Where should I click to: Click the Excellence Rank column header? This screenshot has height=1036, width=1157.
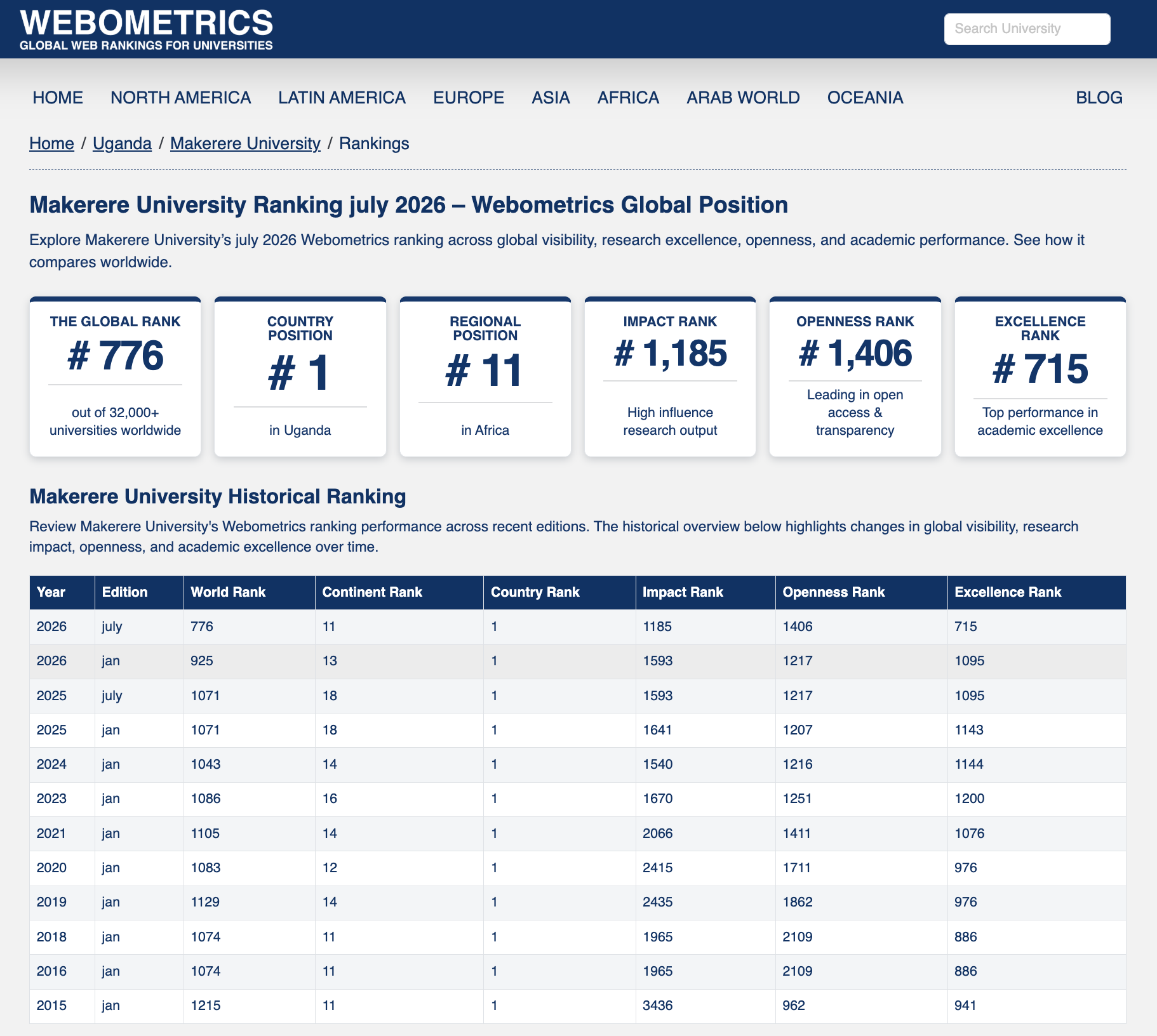(1037, 592)
